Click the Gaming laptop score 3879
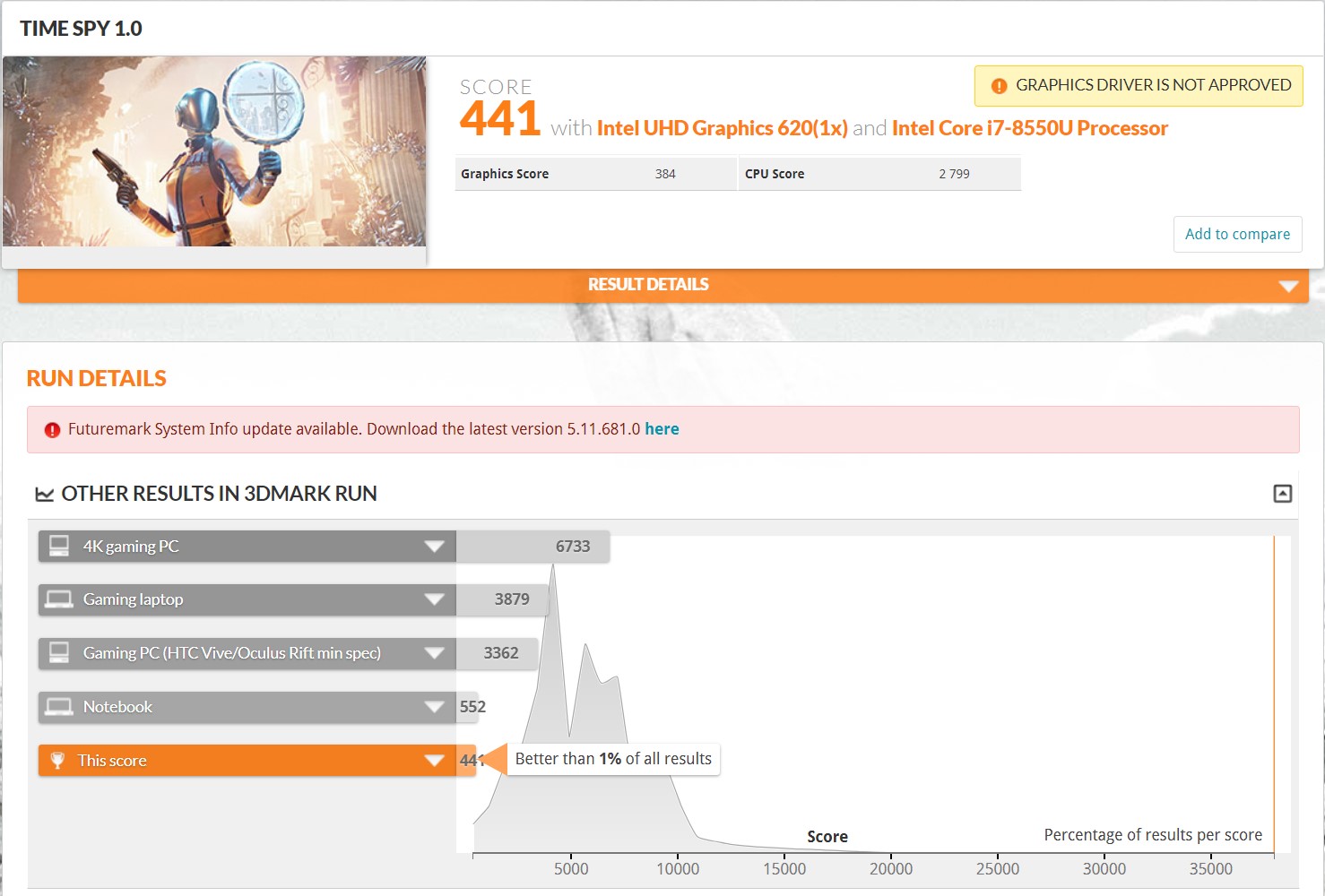 click(512, 599)
